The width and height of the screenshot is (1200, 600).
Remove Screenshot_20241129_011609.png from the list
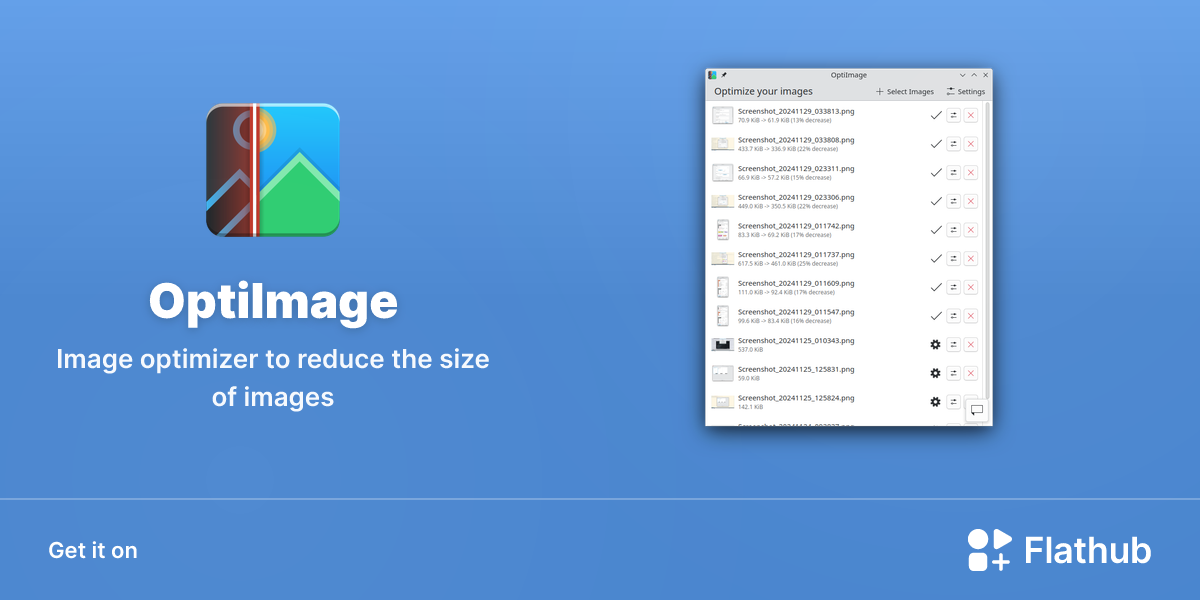971,287
